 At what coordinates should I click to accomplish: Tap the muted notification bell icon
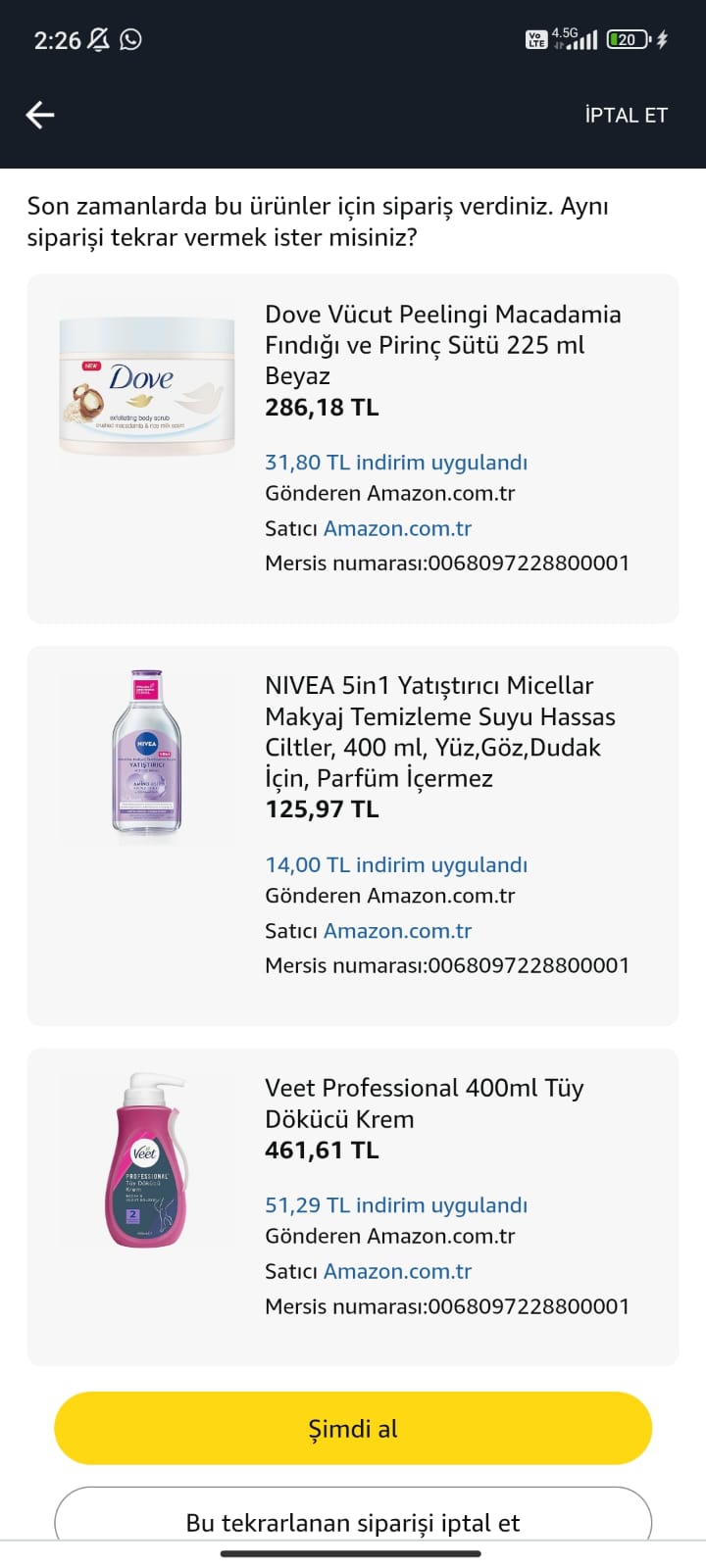coord(99,39)
